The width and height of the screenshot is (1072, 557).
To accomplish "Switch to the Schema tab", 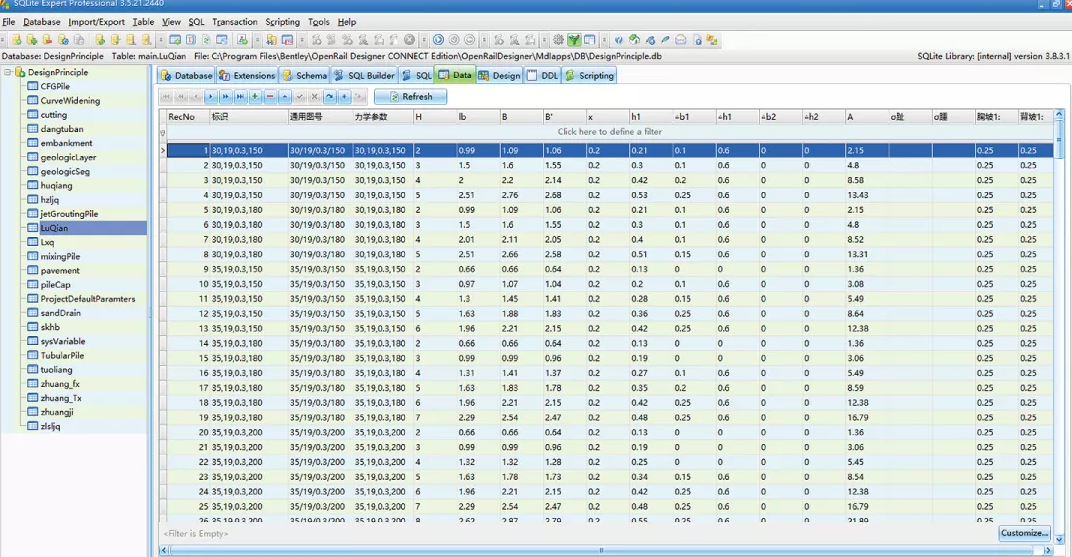I will pyautogui.click(x=305, y=75).
